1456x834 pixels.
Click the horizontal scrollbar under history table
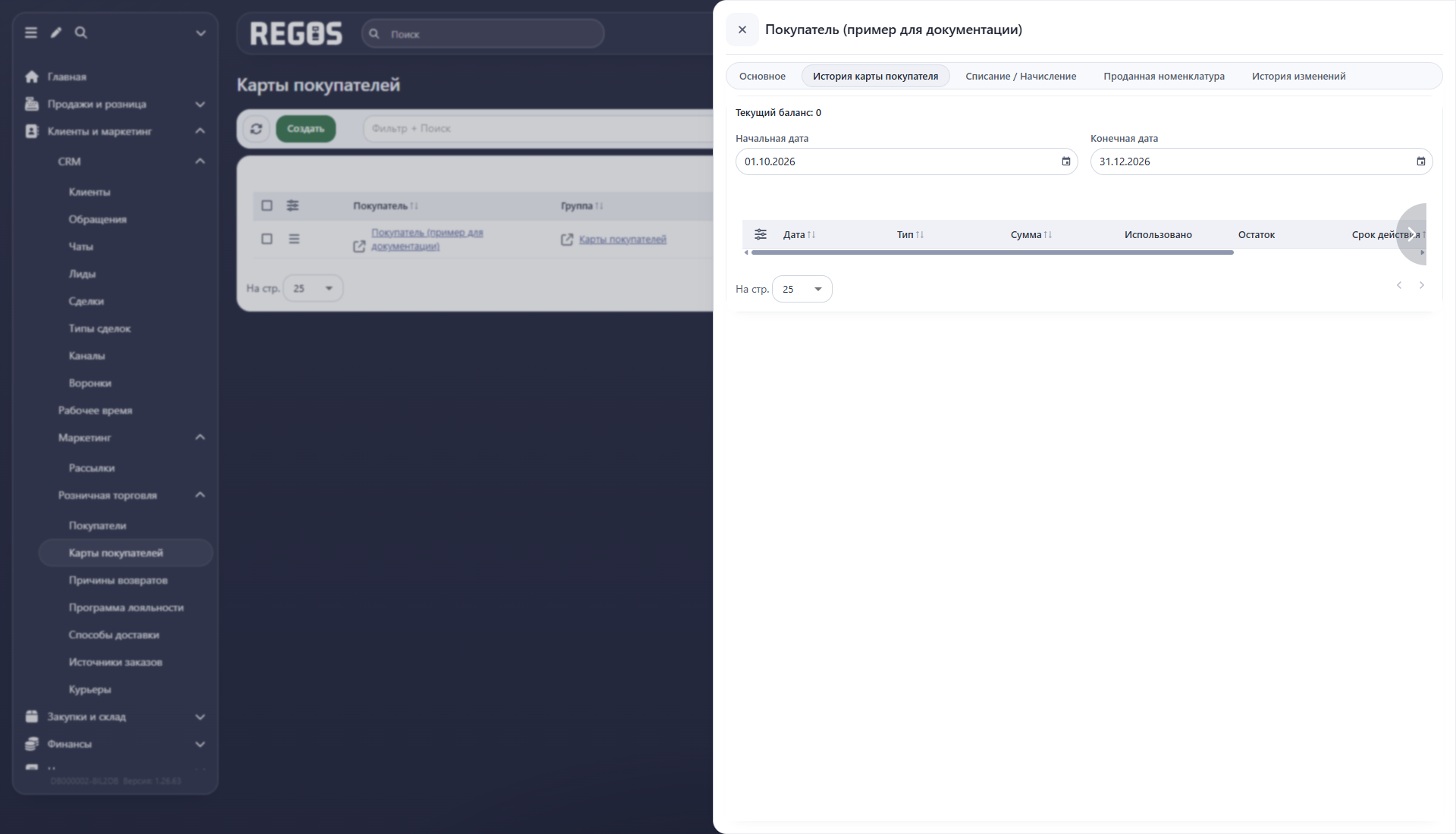click(x=993, y=252)
